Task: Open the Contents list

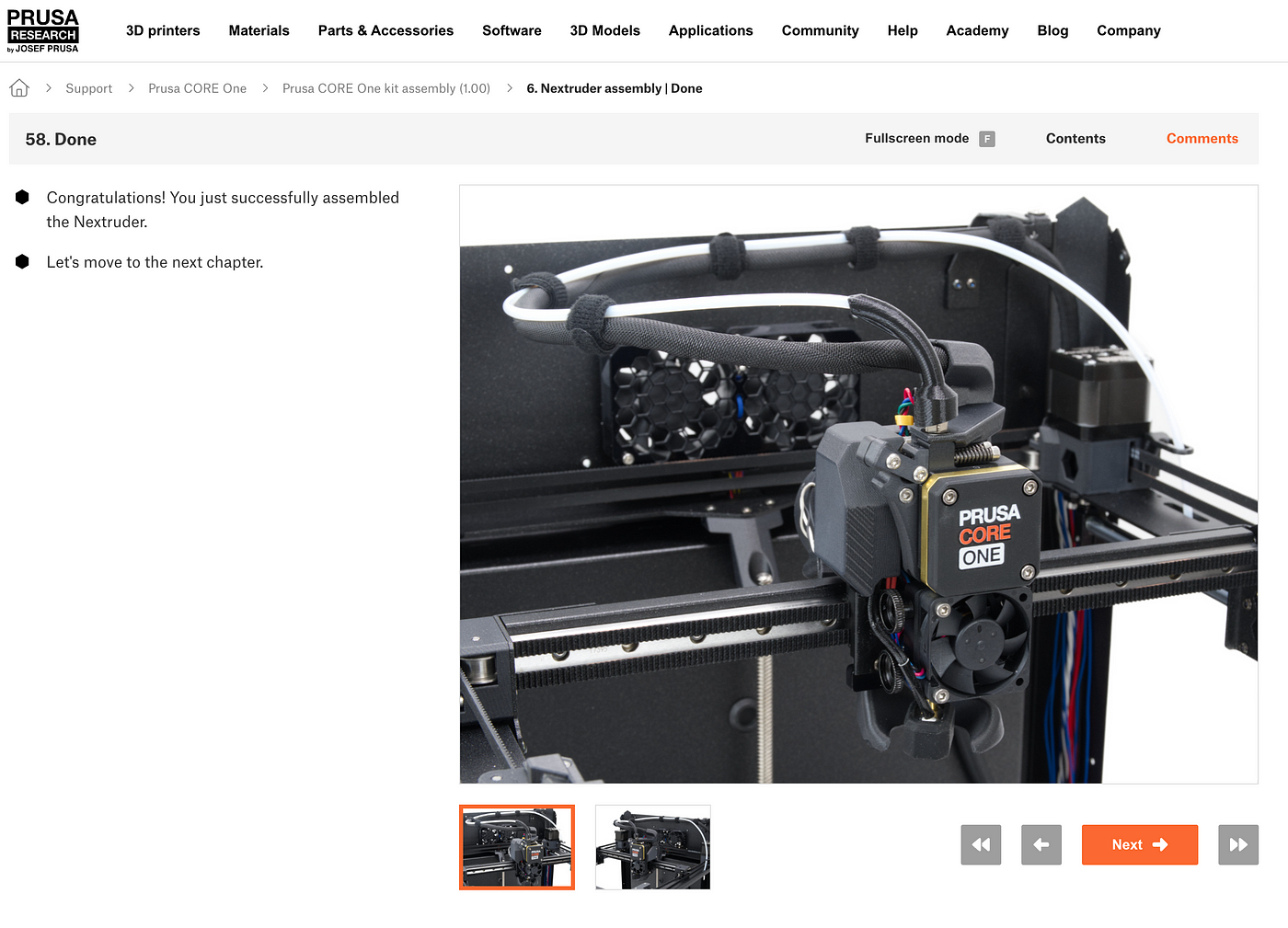Action: pyautogui.click(x=1075, y=138)
